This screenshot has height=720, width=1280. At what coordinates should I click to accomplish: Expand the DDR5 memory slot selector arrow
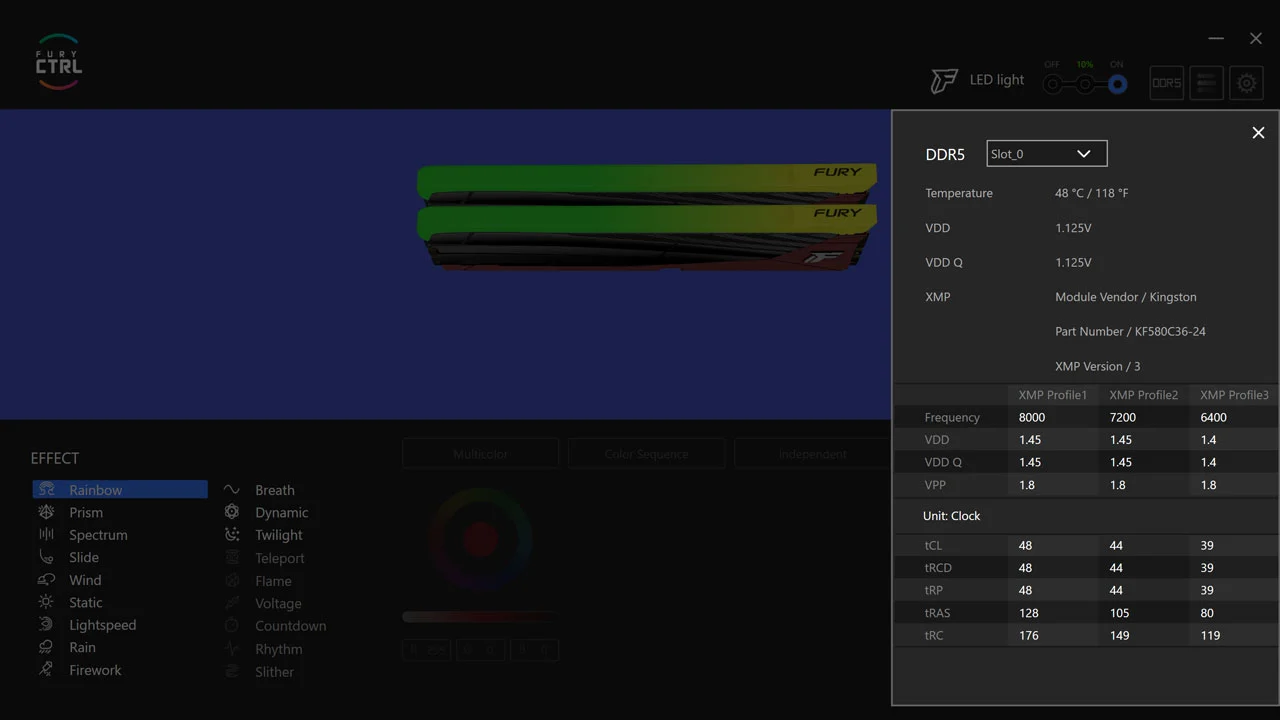coord(1084,153)
